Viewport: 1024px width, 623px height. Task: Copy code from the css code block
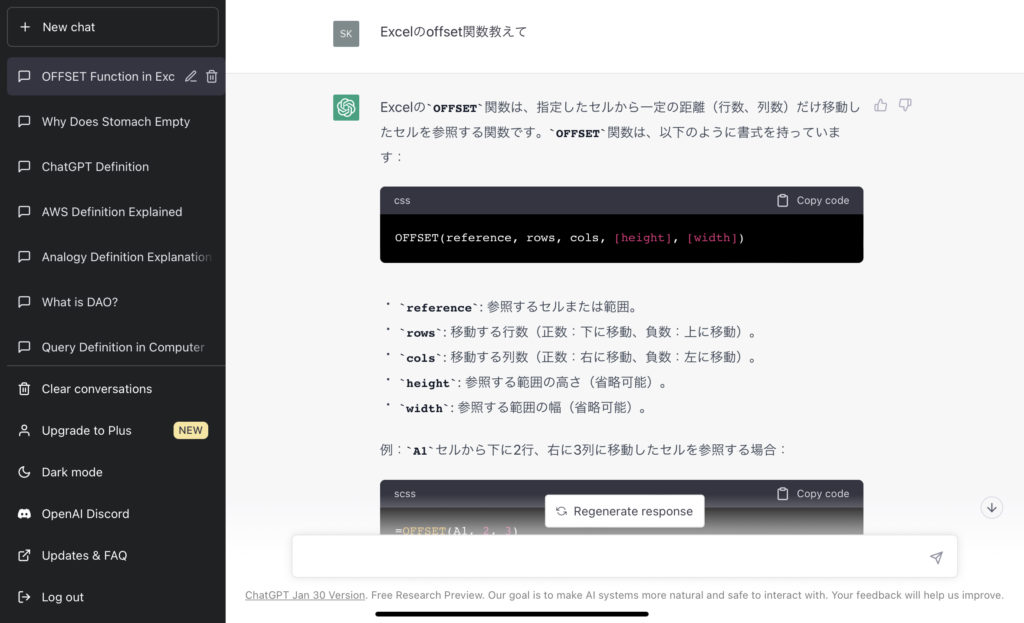point(812,200)
